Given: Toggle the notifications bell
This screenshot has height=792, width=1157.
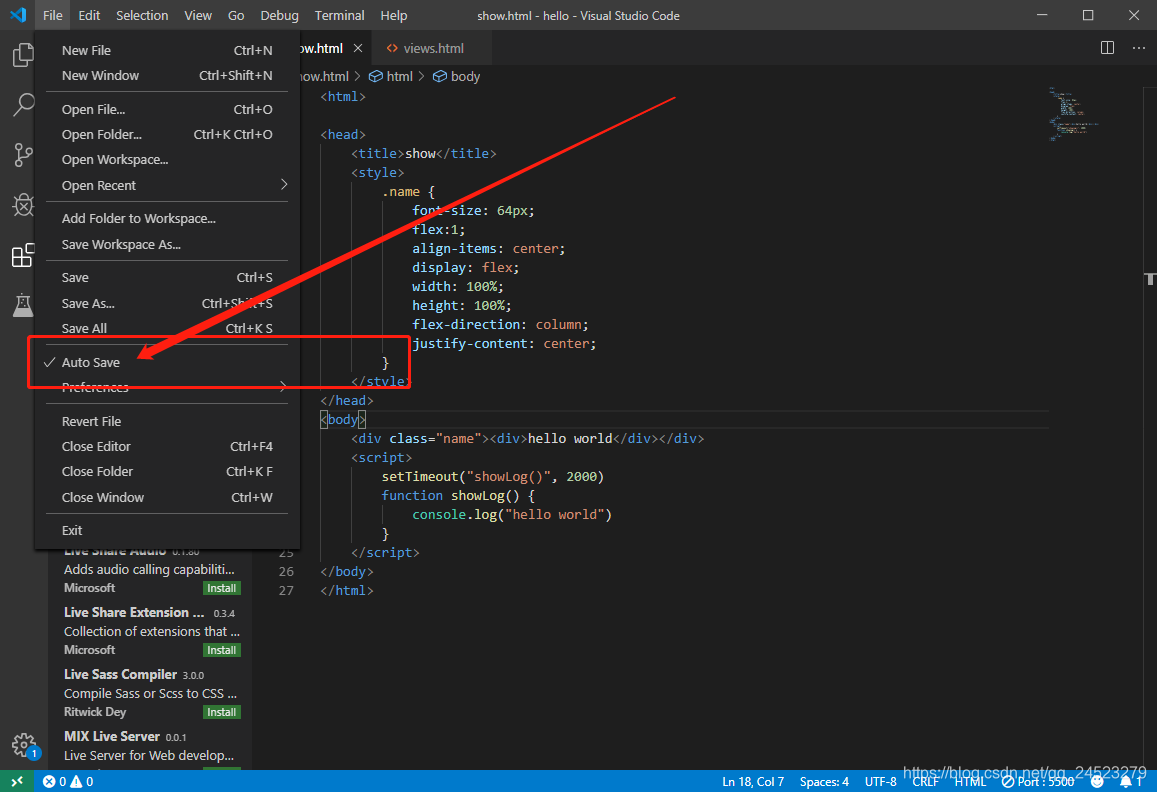Looking at the screenshot, I should click(x=1126, y=781).
